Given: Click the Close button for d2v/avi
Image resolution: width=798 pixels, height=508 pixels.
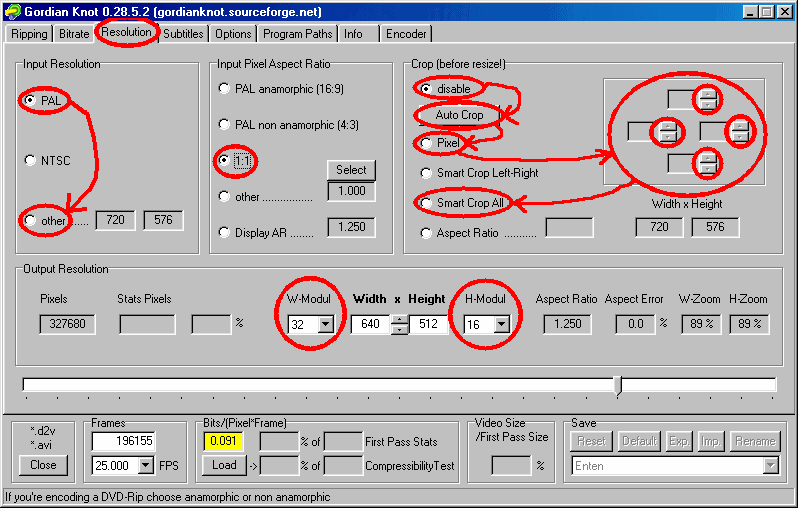Looking at the screenshot, I should (x=43, y=465).
